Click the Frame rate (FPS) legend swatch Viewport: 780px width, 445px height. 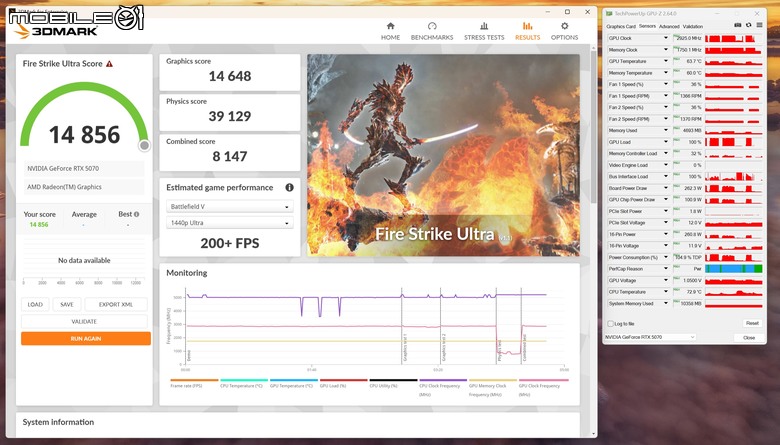coord(195,380)
